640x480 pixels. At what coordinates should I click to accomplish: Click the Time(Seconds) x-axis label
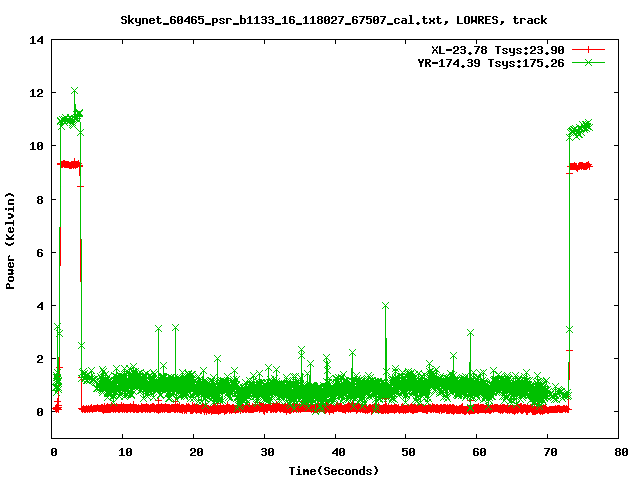tap(334, 471)
